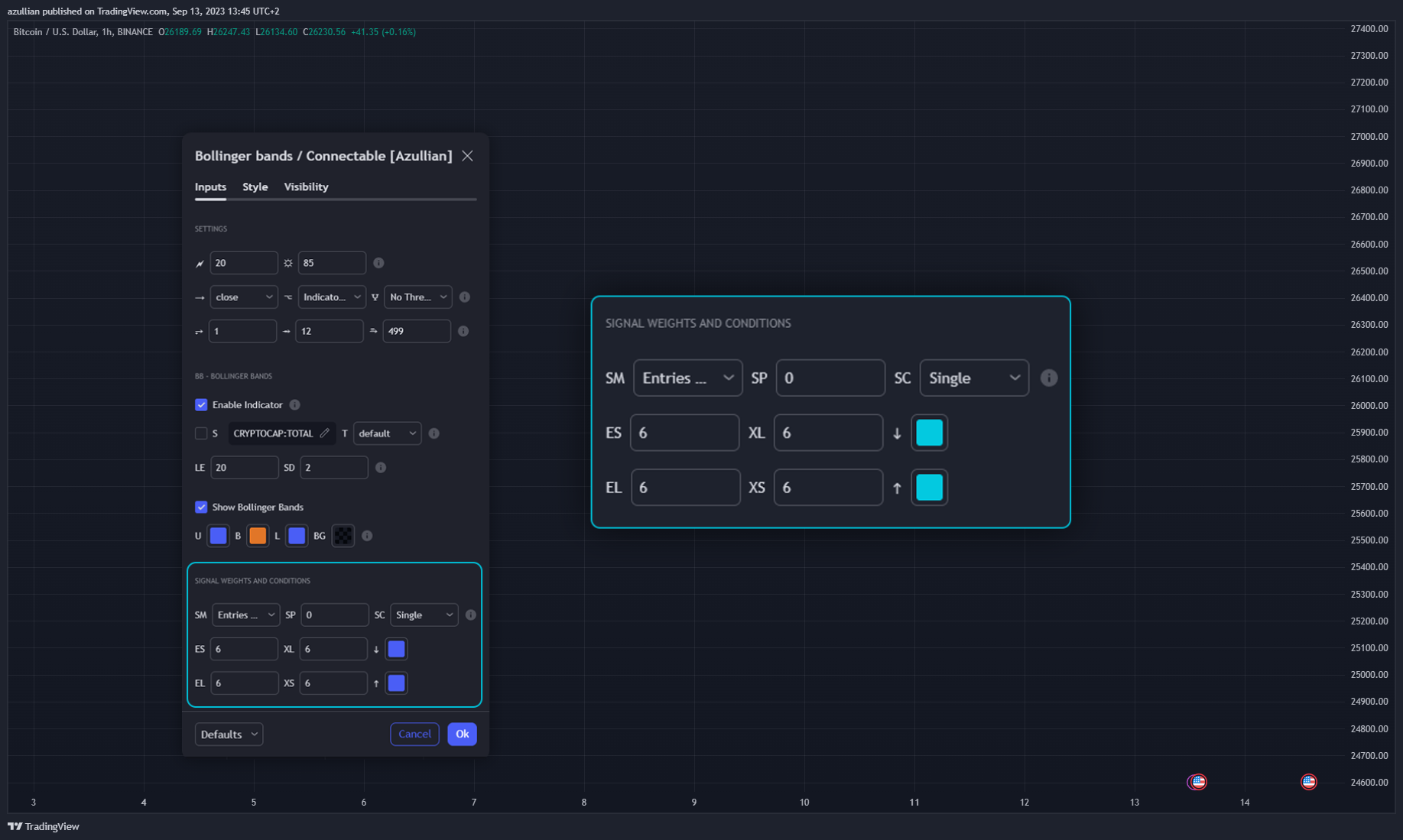Click the field showing 85
Viewport: 1403px width, 840px height.
tap(332, 263)
